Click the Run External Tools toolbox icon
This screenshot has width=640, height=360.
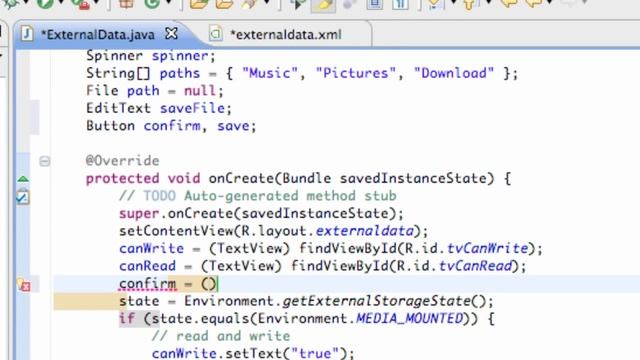tap(81, 4)
